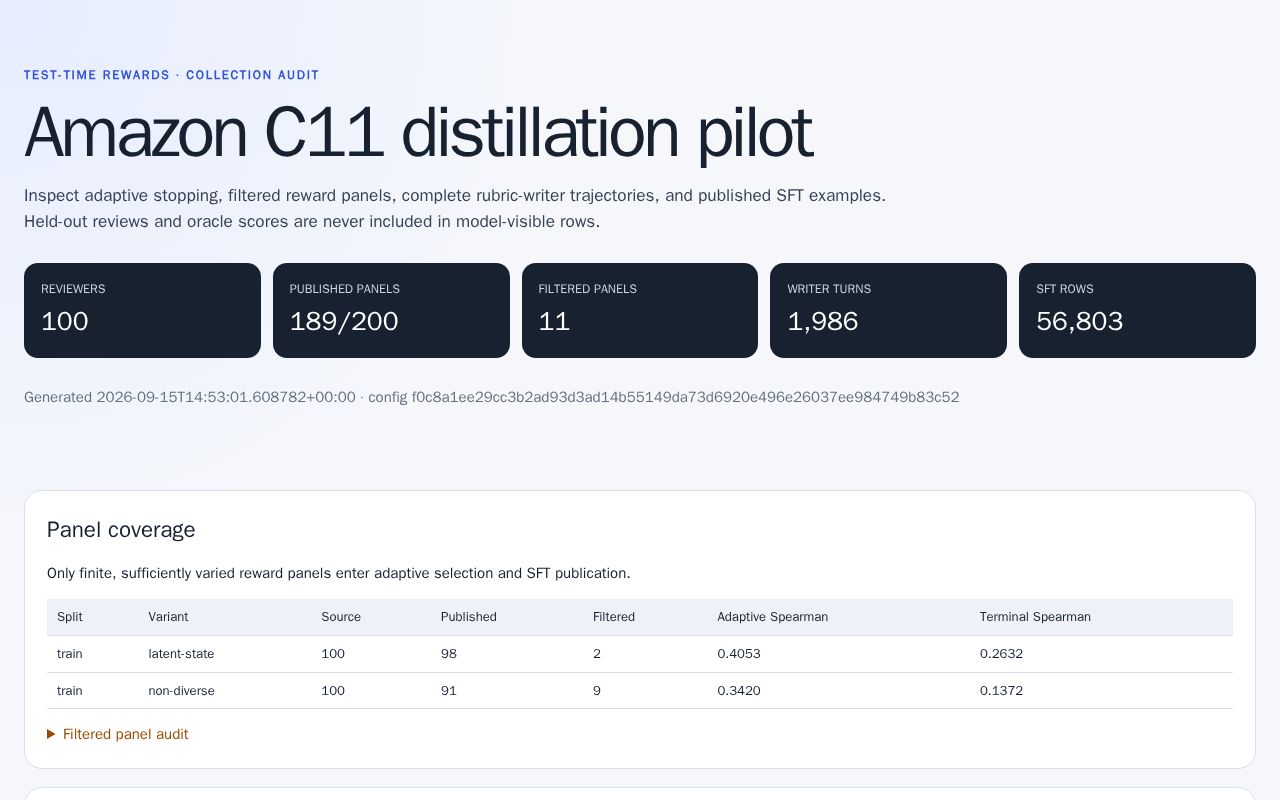Click the Terminal Spearman column header
Viewport: 1280px width, 800px height.
(x=1035, y=617)
